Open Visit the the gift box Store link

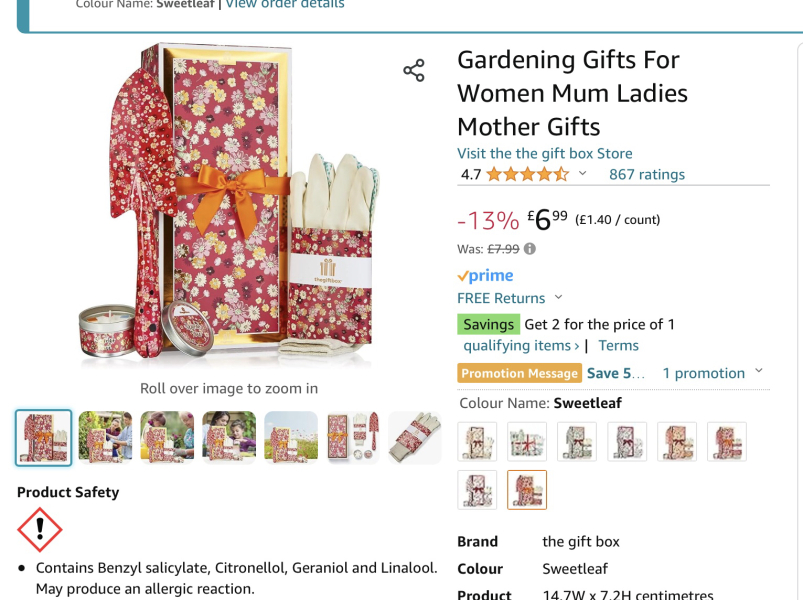[544, 154]
